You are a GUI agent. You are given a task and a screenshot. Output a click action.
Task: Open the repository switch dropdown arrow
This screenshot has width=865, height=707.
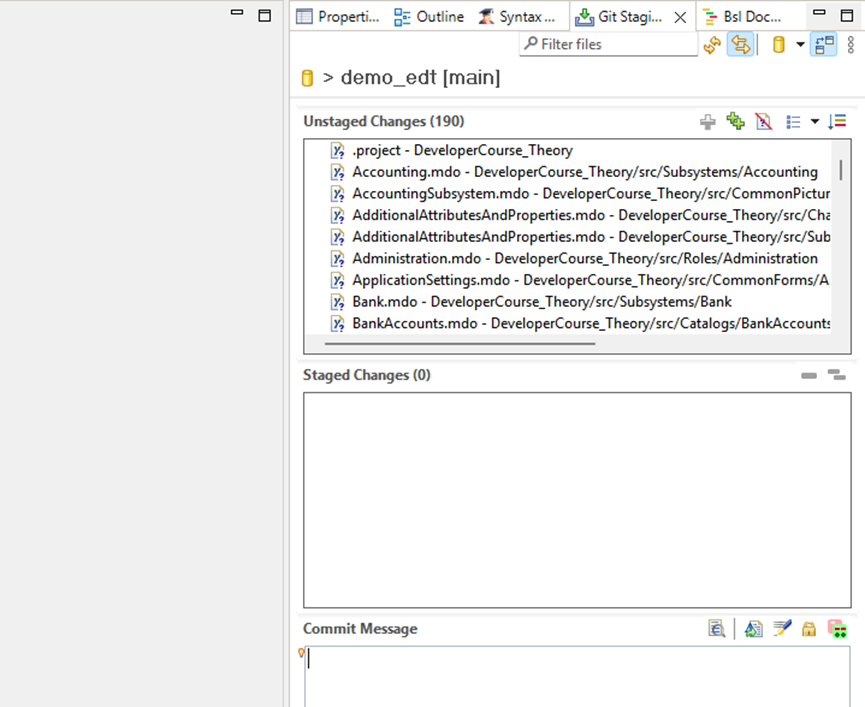click(800, 45)
